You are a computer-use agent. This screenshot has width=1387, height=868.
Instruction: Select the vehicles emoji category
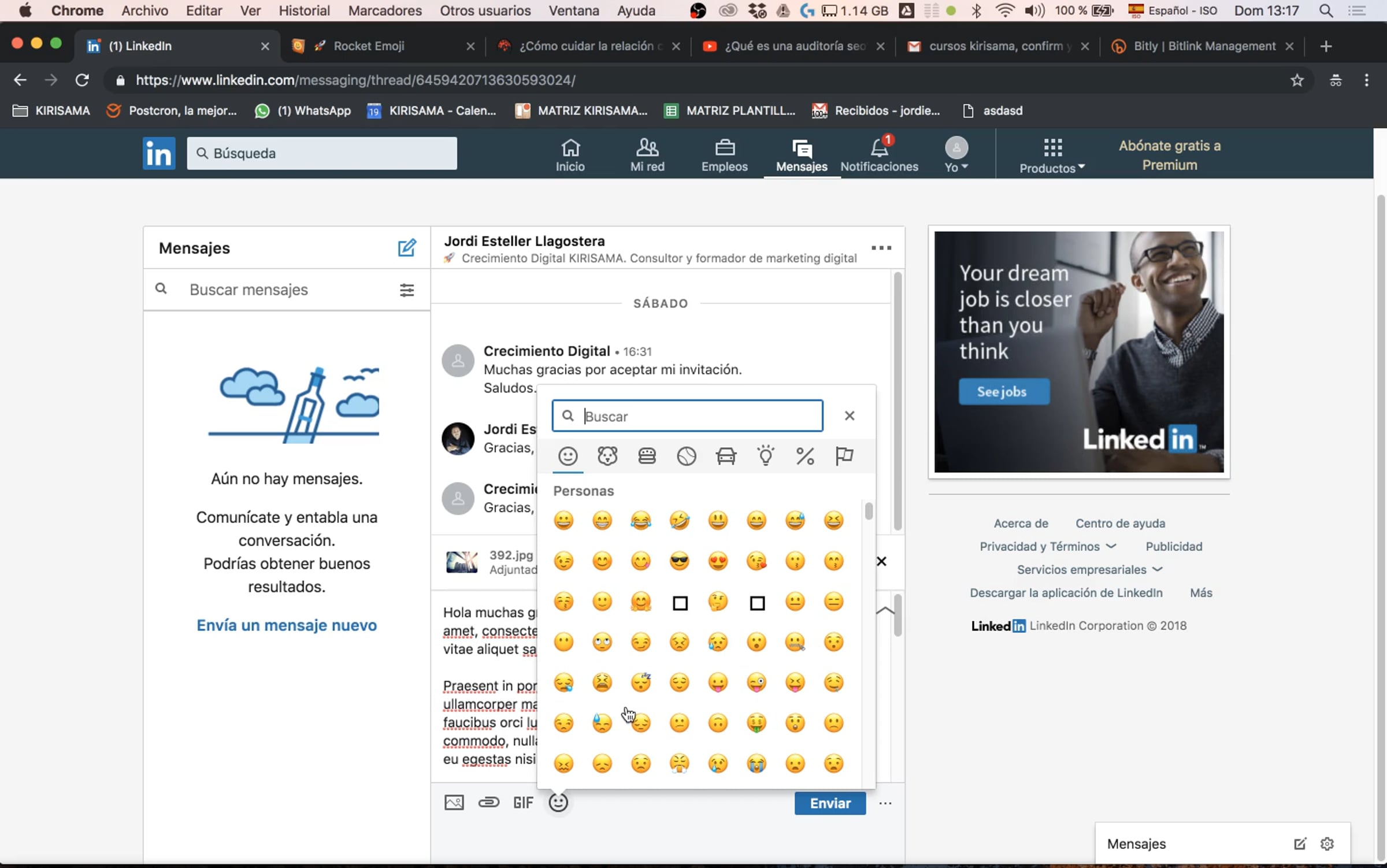pyautogui.click(x=726, y=456)
